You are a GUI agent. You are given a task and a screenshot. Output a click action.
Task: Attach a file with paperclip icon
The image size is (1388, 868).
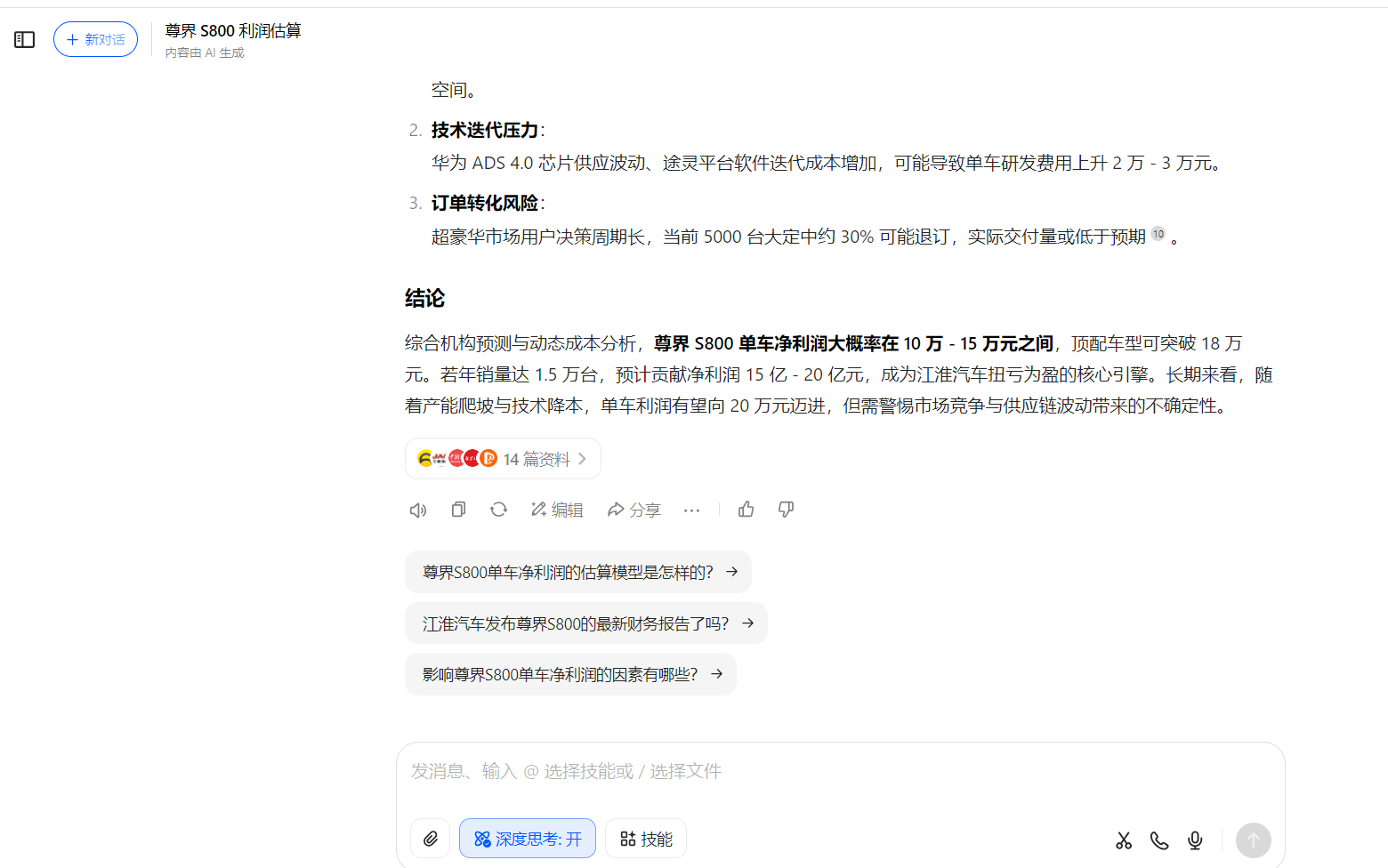click(x=431, y=839)
